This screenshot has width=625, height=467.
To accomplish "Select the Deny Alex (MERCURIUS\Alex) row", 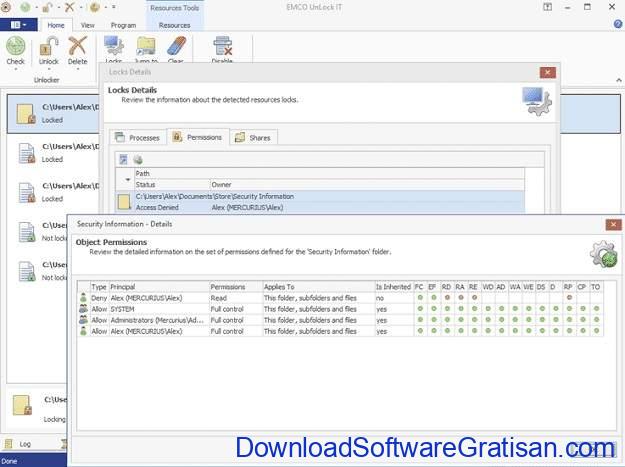I will point(340,298).
